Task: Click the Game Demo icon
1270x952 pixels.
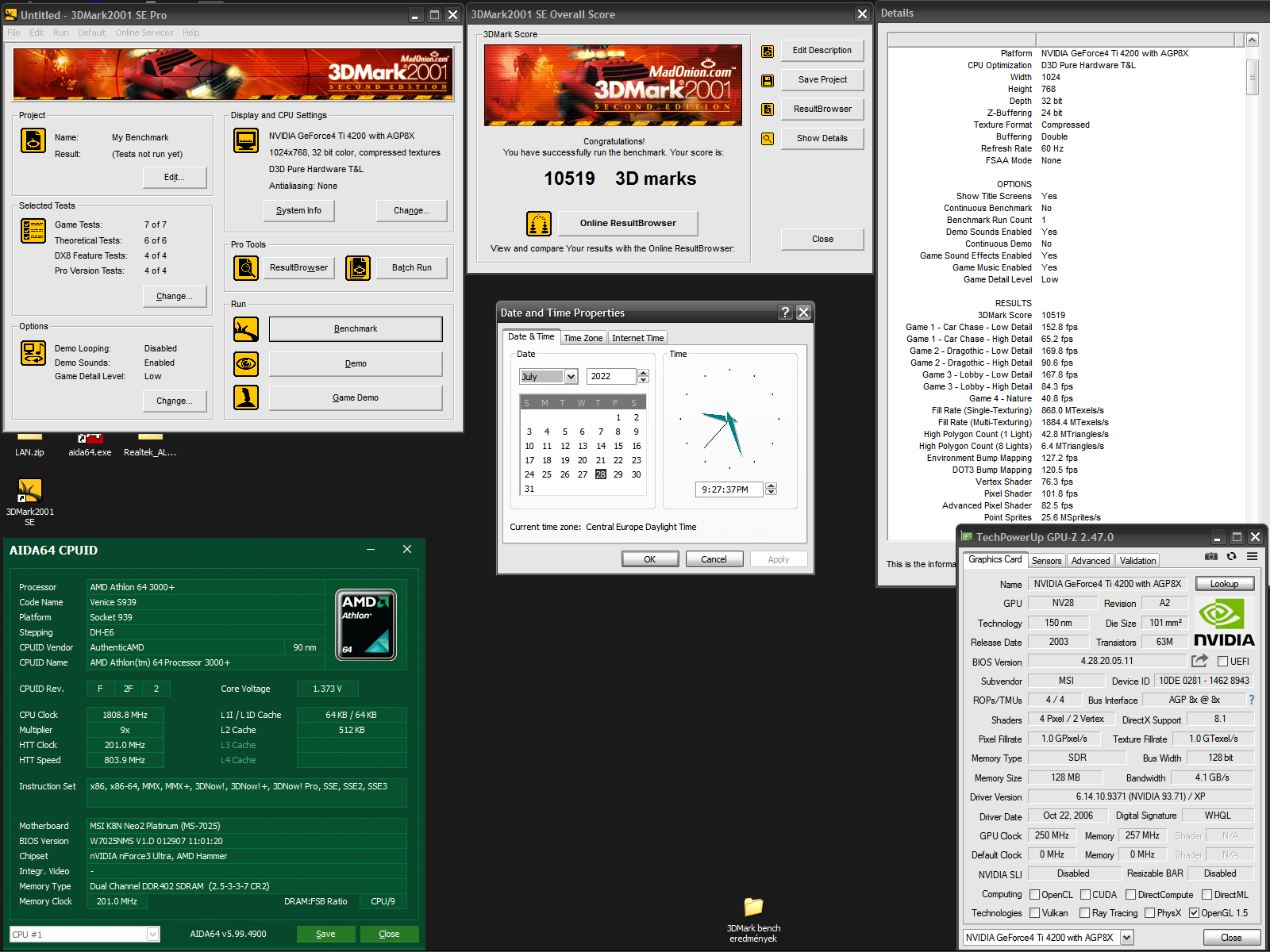Action: click(246, 397)
